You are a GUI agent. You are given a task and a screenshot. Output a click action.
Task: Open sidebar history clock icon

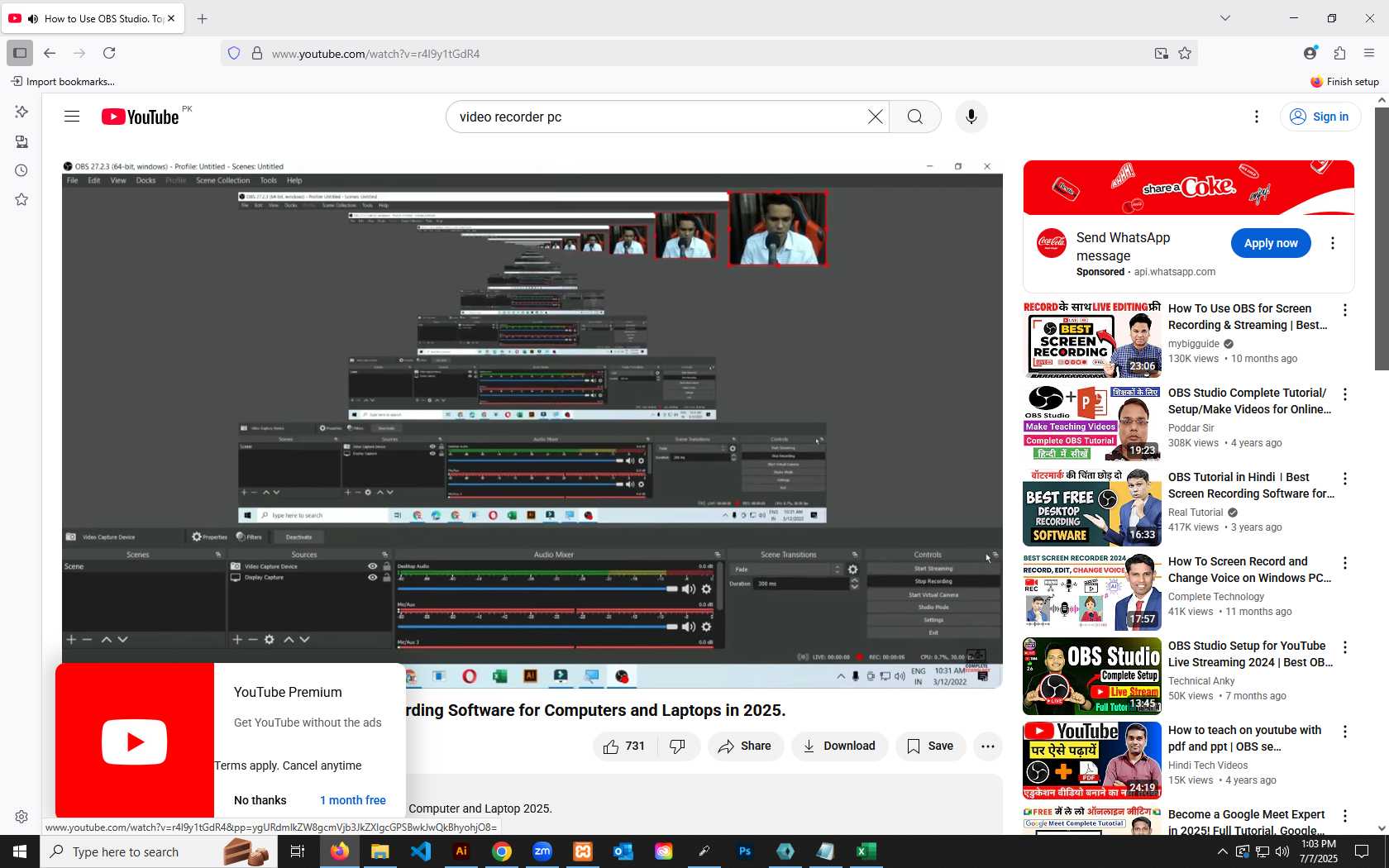(21, 170)
